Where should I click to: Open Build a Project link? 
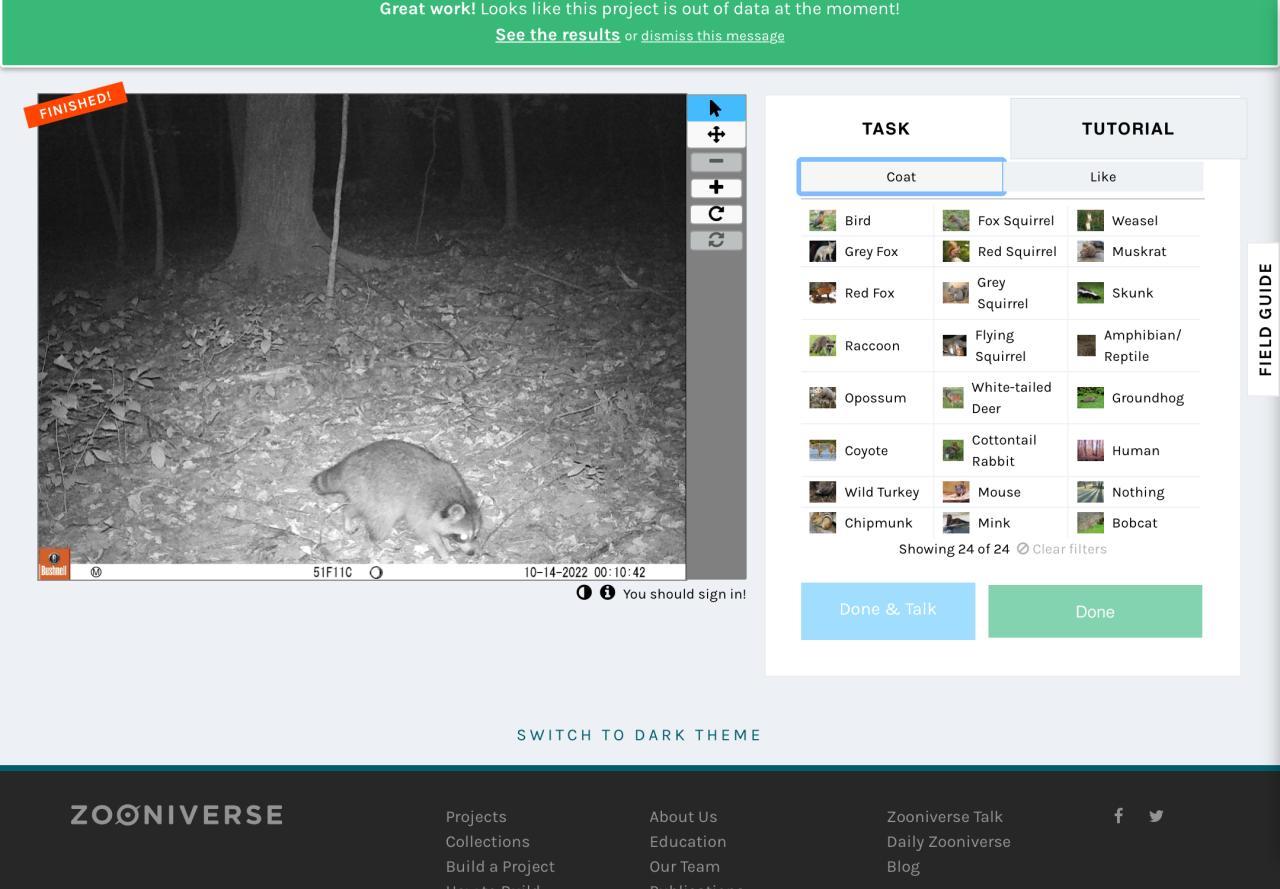click(500, 867)
